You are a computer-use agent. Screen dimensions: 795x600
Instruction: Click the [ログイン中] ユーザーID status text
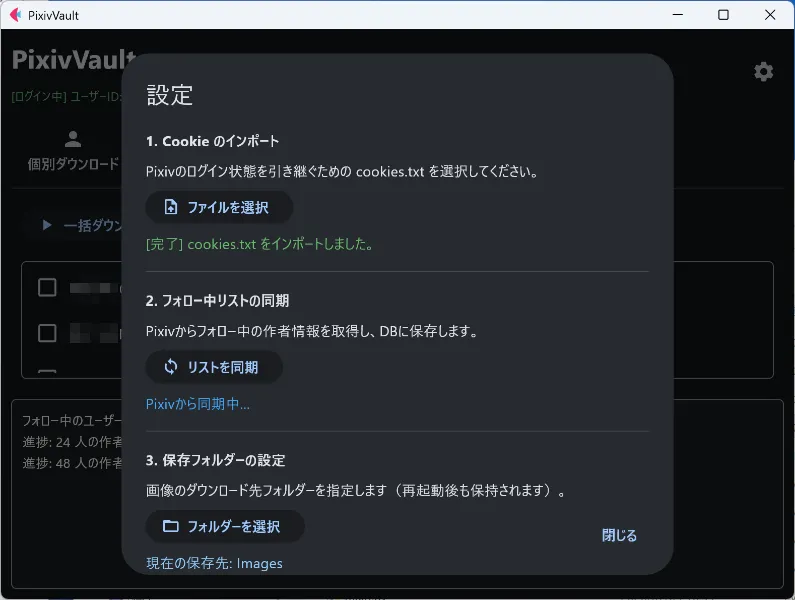pyautogui.click(x=66, y=96)
